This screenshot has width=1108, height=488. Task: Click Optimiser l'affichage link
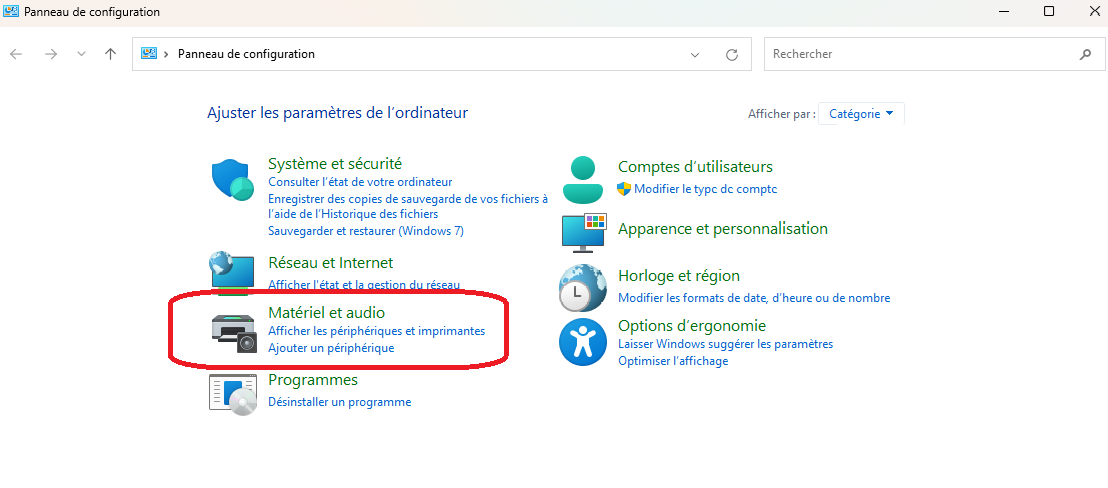[673, 361]
